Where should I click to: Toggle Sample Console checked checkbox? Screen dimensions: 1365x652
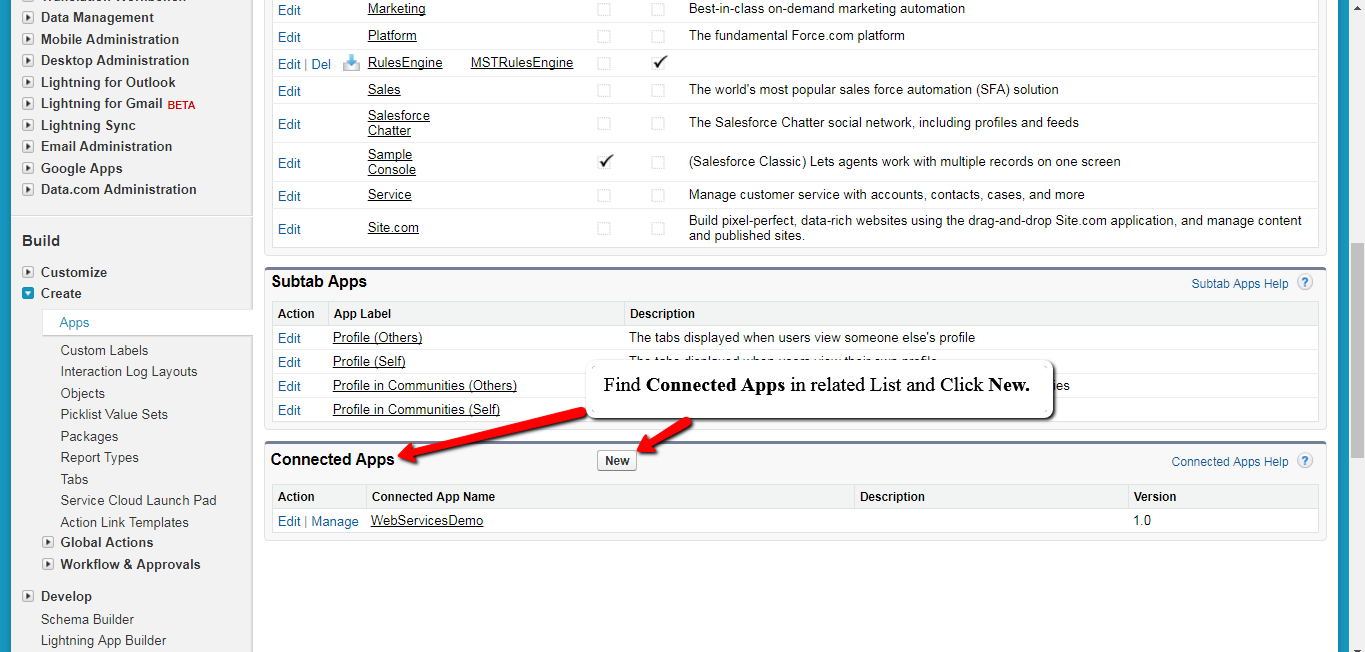604,162
